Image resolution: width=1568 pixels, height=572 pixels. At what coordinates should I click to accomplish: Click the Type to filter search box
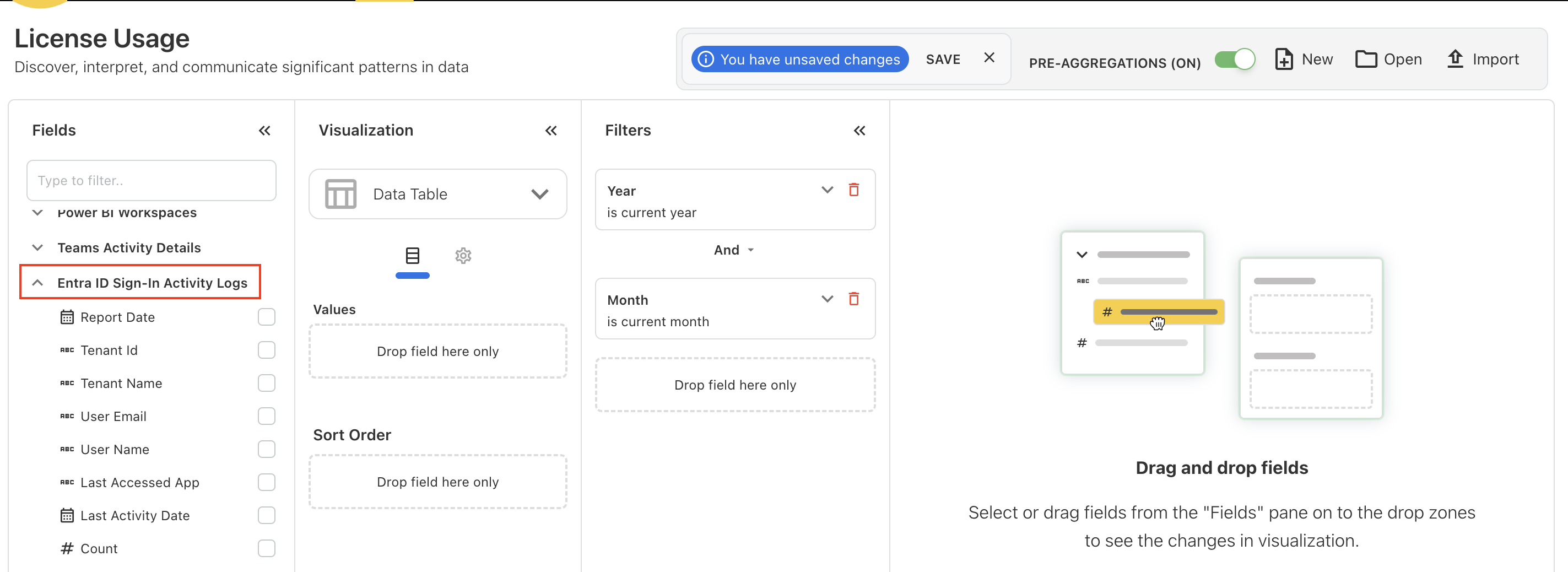[151, 180]
